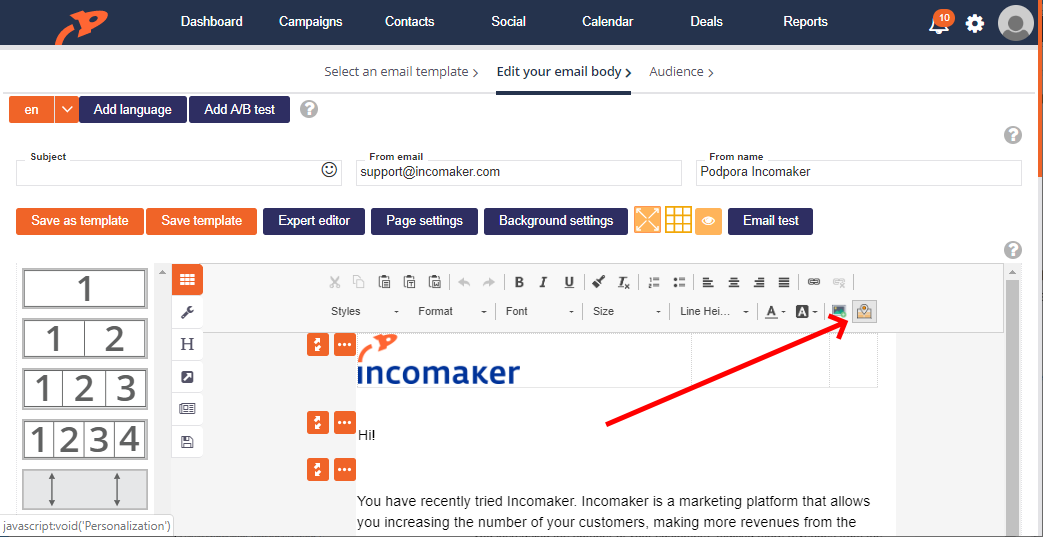
Task: Click Email test button
Action: [770, 221]
